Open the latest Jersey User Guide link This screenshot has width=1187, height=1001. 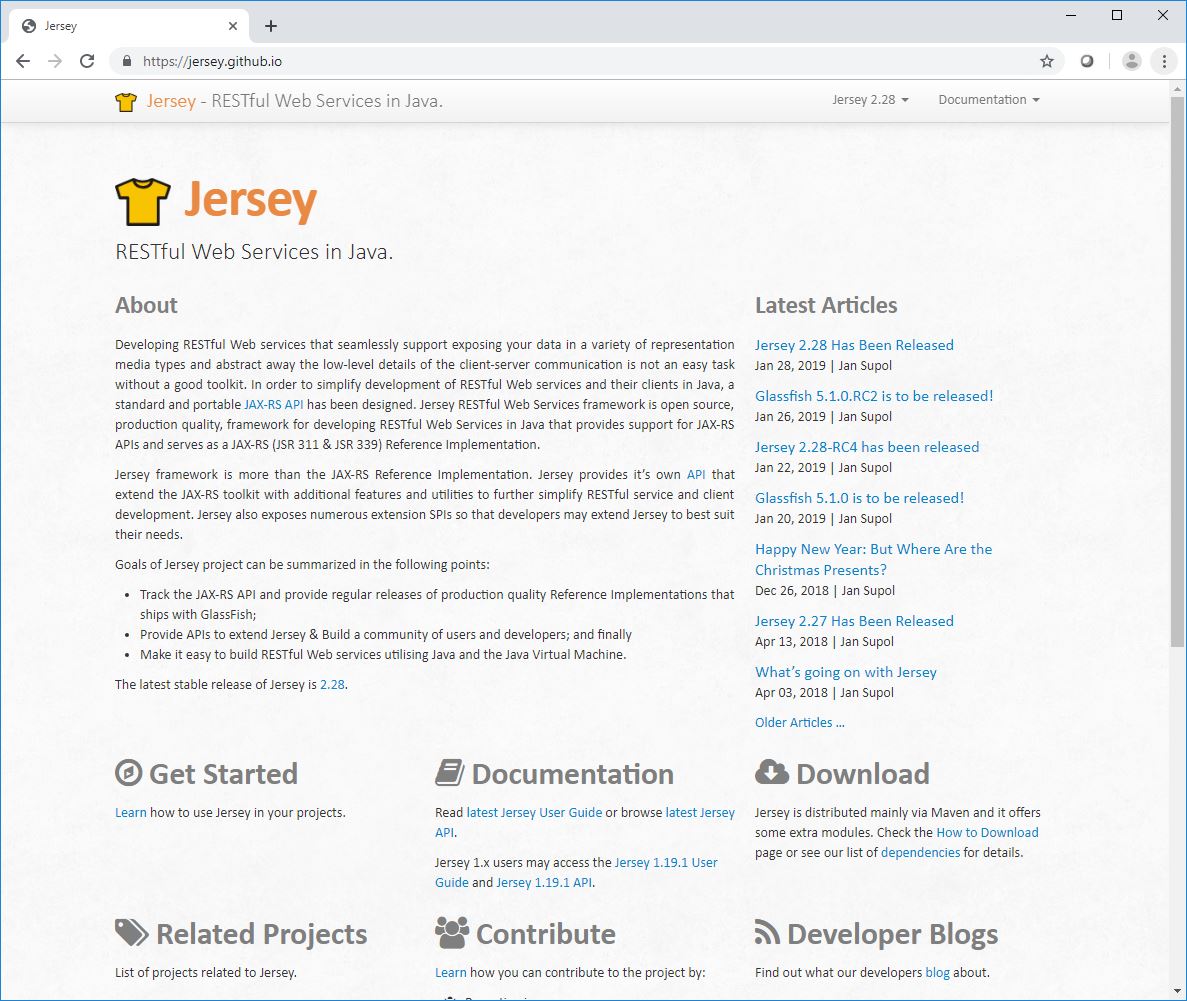point(534,812)
